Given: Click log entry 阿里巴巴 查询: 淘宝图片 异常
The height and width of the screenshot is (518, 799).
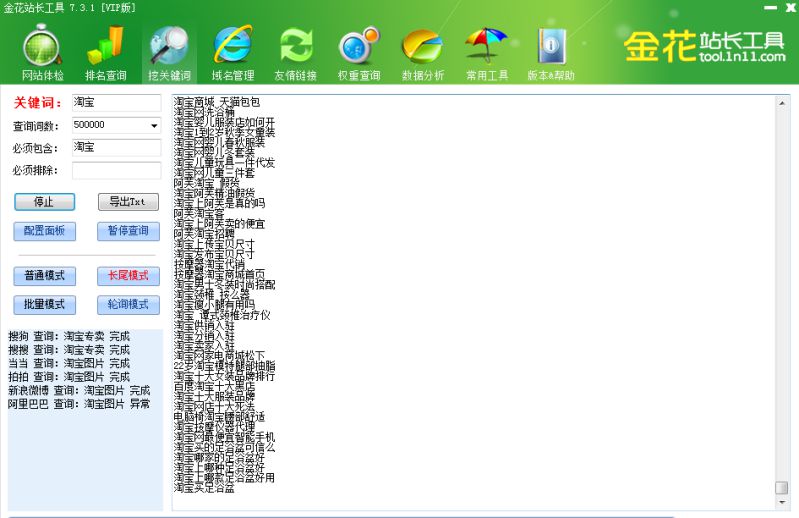Looking at the screenshot, I should point(79,404).
